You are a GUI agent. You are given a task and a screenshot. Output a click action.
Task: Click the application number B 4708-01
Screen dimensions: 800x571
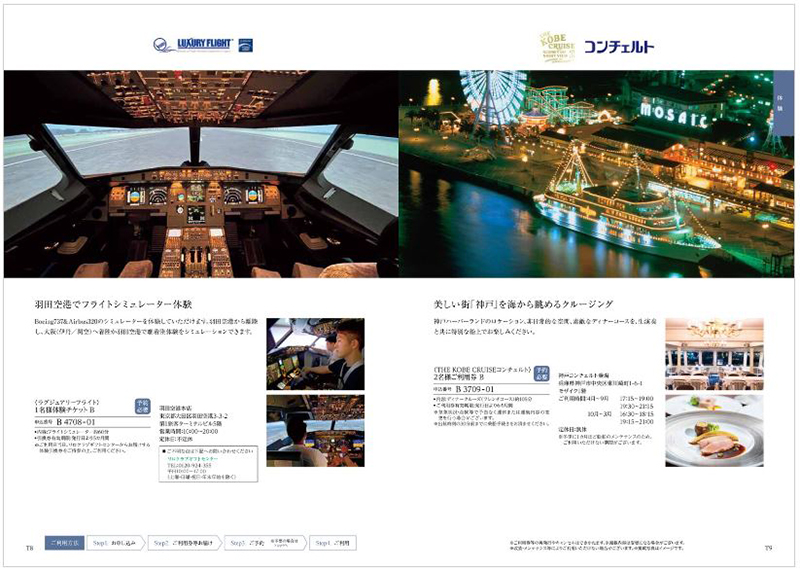[82, 424]
